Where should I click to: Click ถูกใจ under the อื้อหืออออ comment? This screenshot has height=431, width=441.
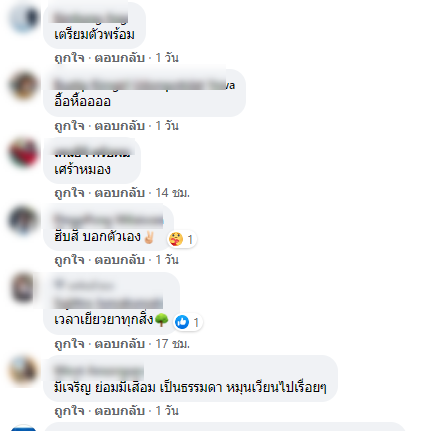click(x=69, y=126)
